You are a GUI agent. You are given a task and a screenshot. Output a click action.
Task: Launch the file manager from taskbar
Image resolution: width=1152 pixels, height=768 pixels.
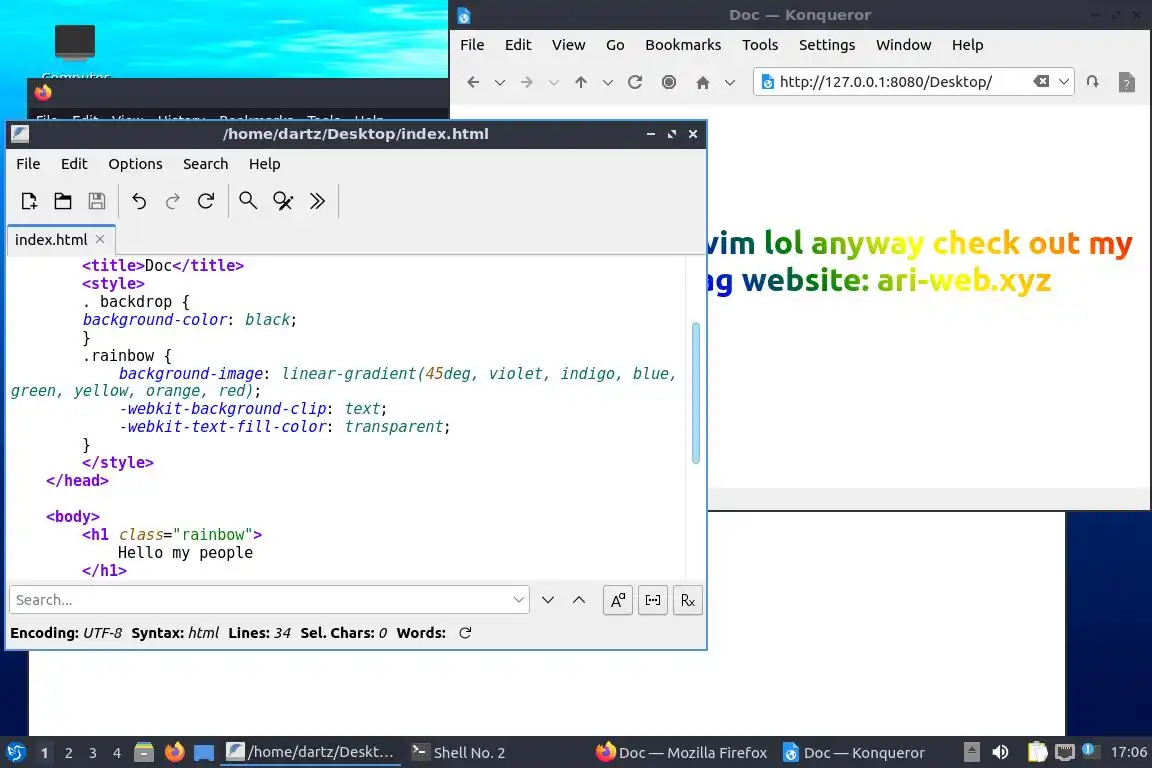click(144, 752)
